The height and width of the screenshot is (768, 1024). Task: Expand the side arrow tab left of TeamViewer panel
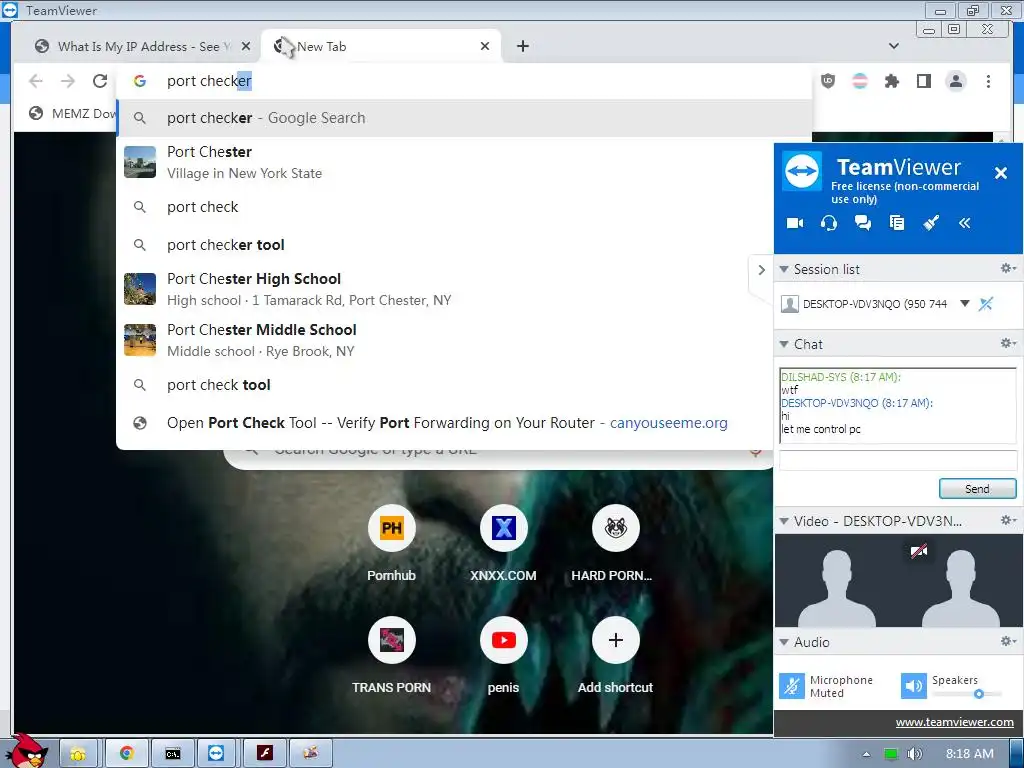(x=761, y=270)
